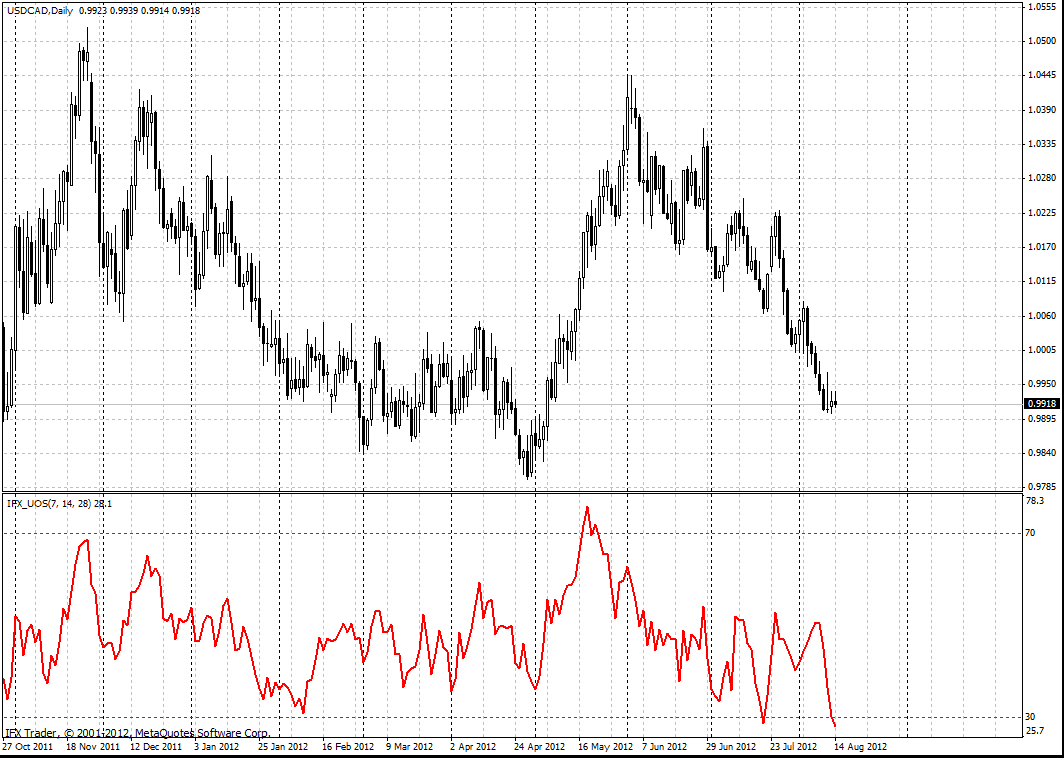Click the 30 oversold level label
The width and height of the screenshot is (1064, 758).
1030,717
